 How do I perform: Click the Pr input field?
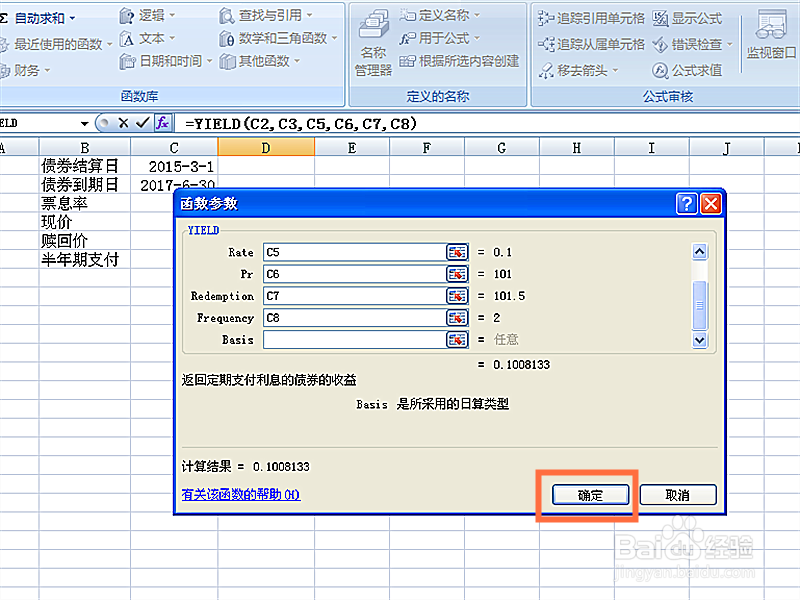(x=355, y=274)
